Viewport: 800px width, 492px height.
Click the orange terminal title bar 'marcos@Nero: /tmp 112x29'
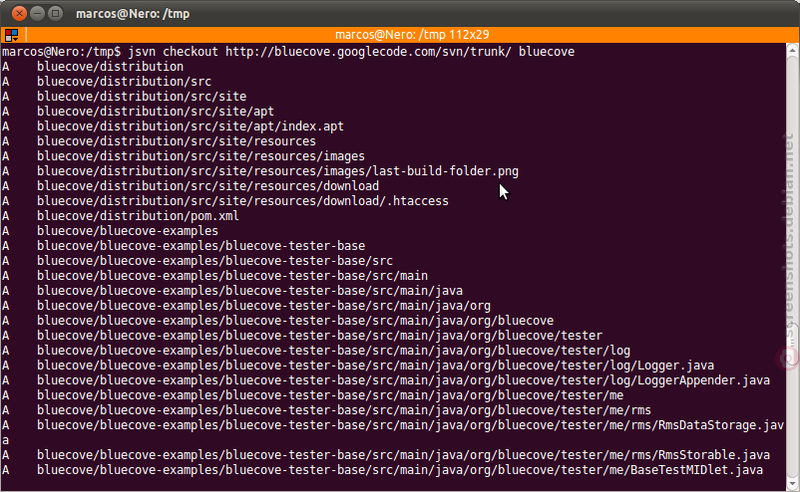pyautogui.click(x=412, y=35)
